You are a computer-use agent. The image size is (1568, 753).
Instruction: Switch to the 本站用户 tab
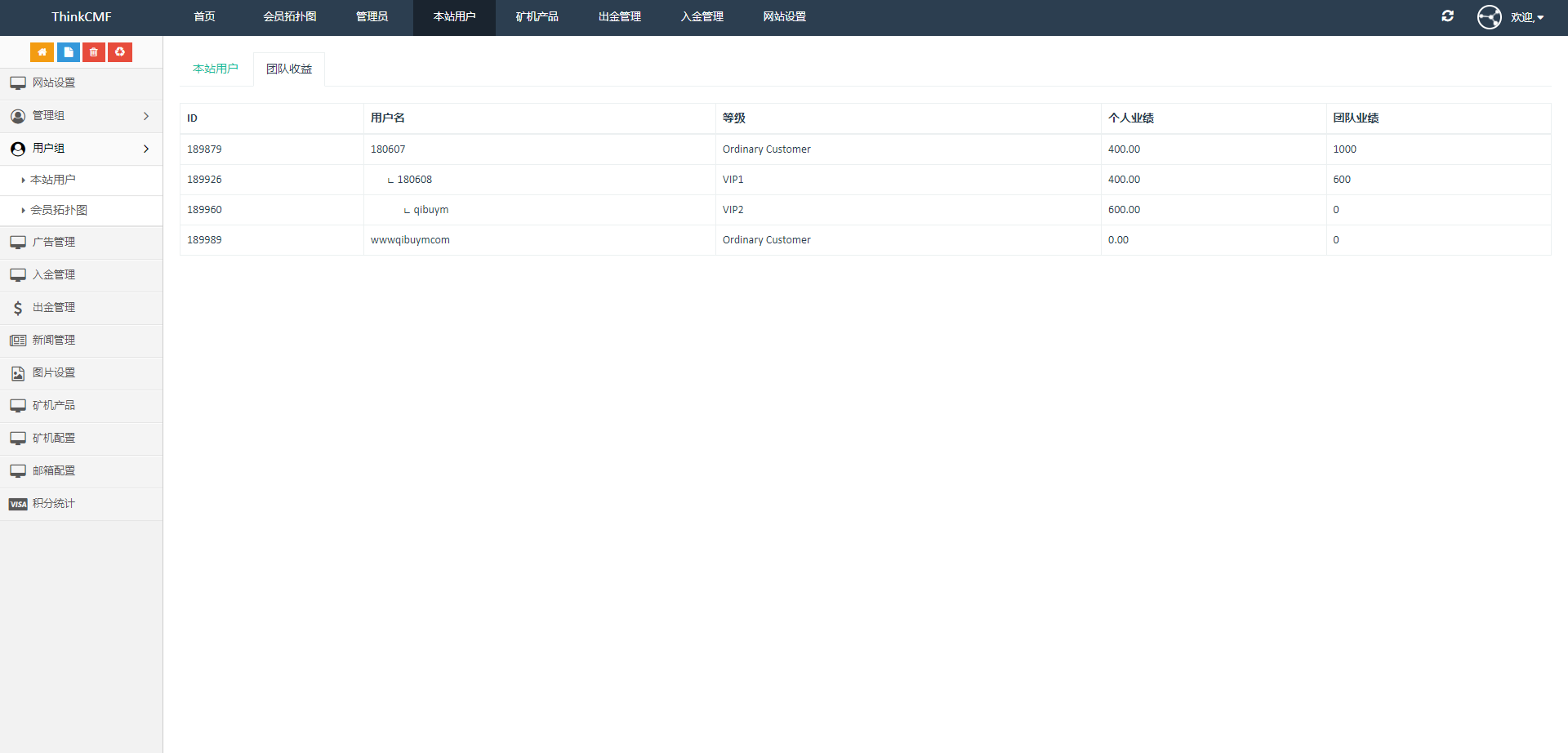(216, 69)
